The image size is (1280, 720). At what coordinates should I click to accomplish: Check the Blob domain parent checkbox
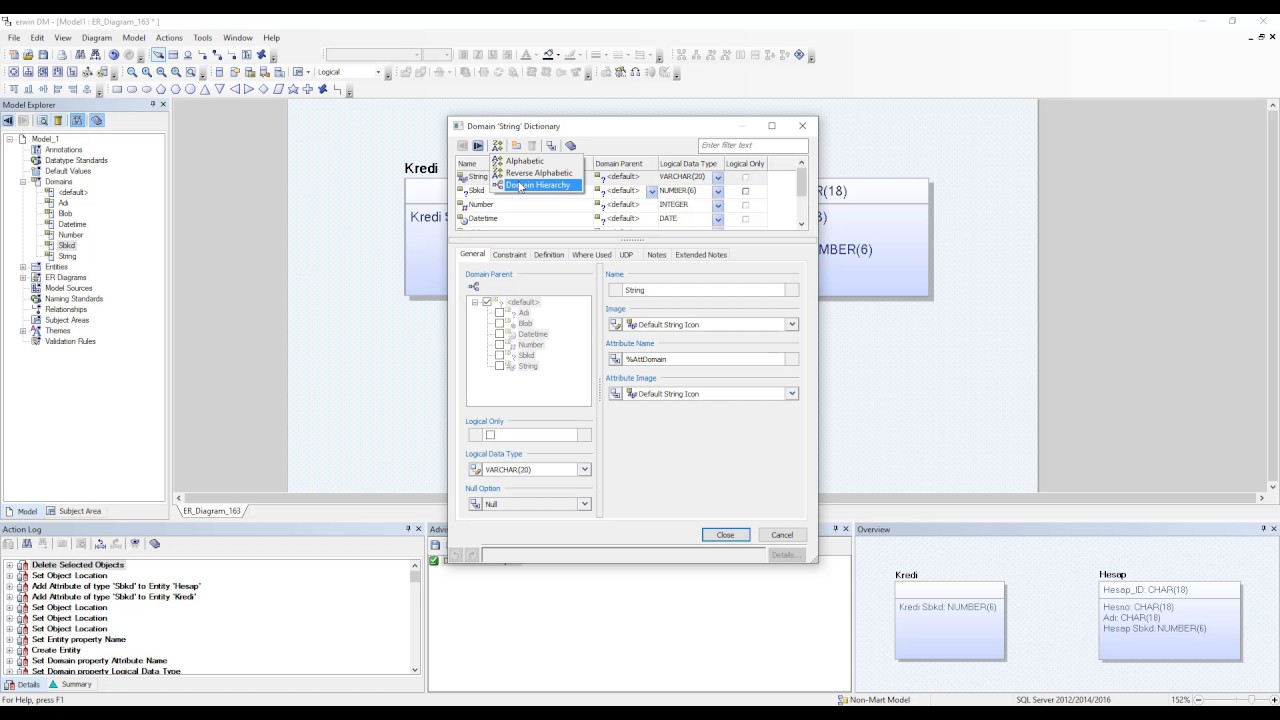(x=500, y=324)
